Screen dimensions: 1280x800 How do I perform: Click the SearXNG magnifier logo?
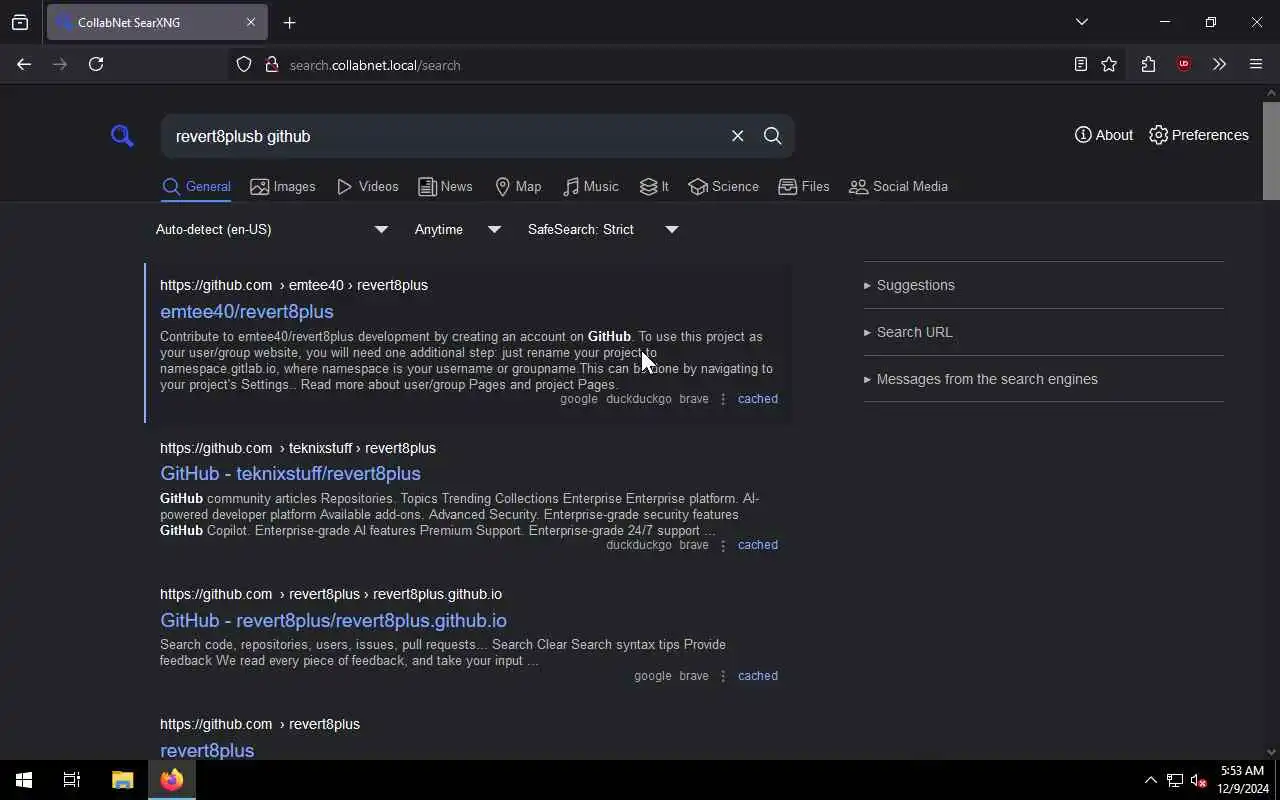(x=122, y=136)
